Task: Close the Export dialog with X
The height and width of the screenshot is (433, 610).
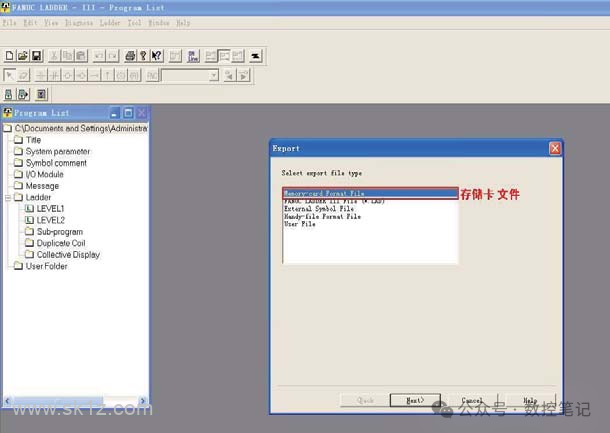Action: click(x=555, y=148)
